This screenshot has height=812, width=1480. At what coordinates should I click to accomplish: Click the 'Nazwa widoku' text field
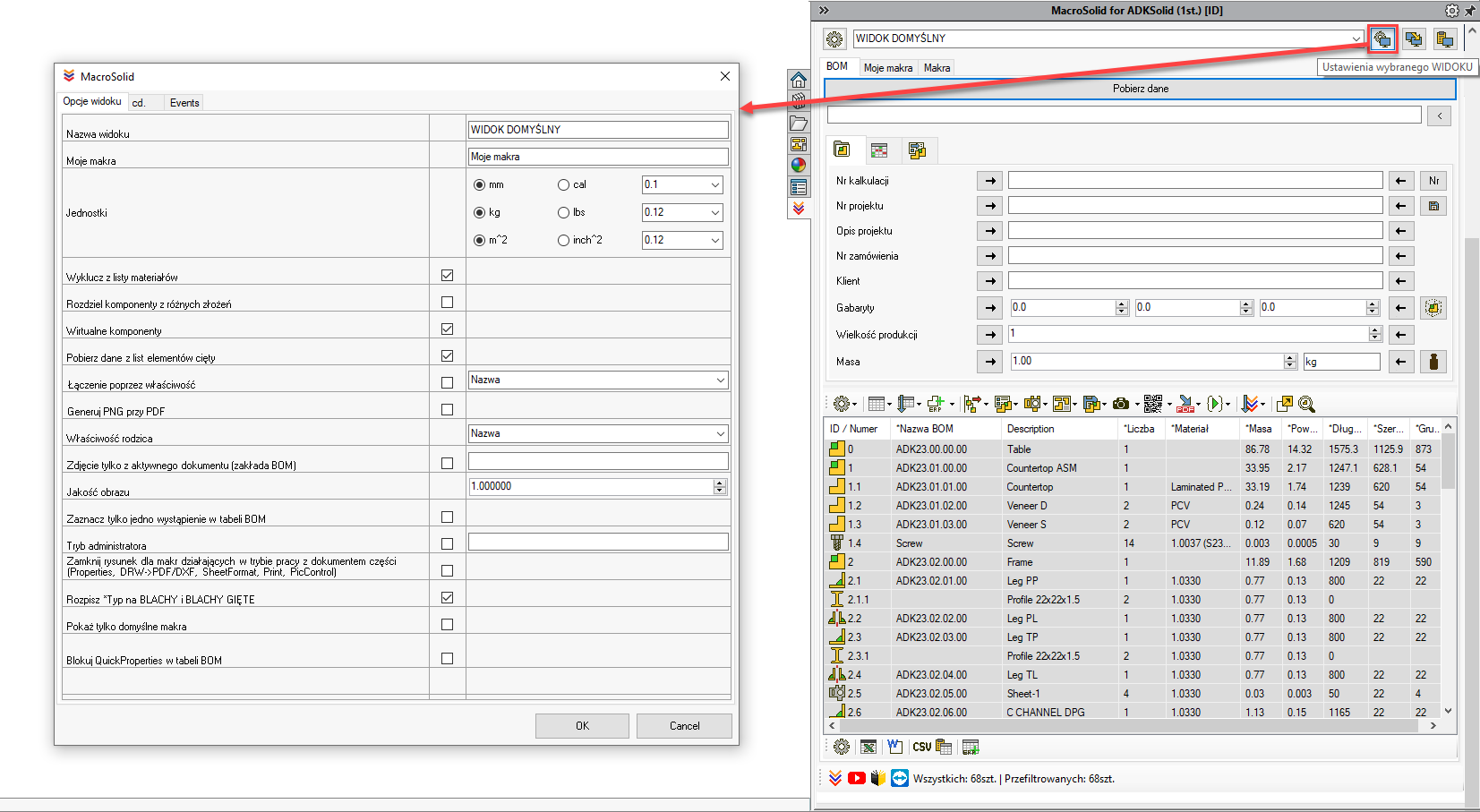597,129
